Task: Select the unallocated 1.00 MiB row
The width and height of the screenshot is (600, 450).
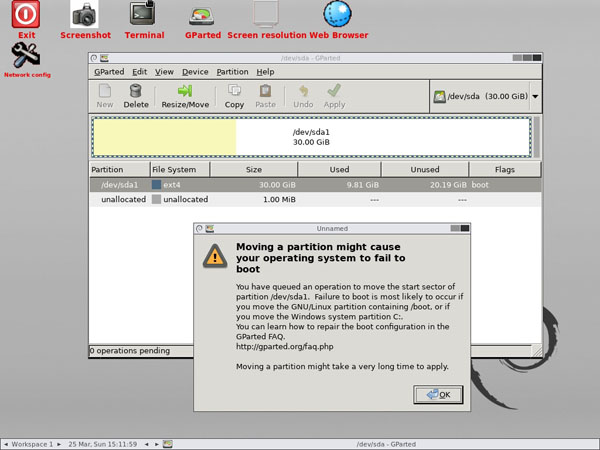Action: [x=315, y=199]
